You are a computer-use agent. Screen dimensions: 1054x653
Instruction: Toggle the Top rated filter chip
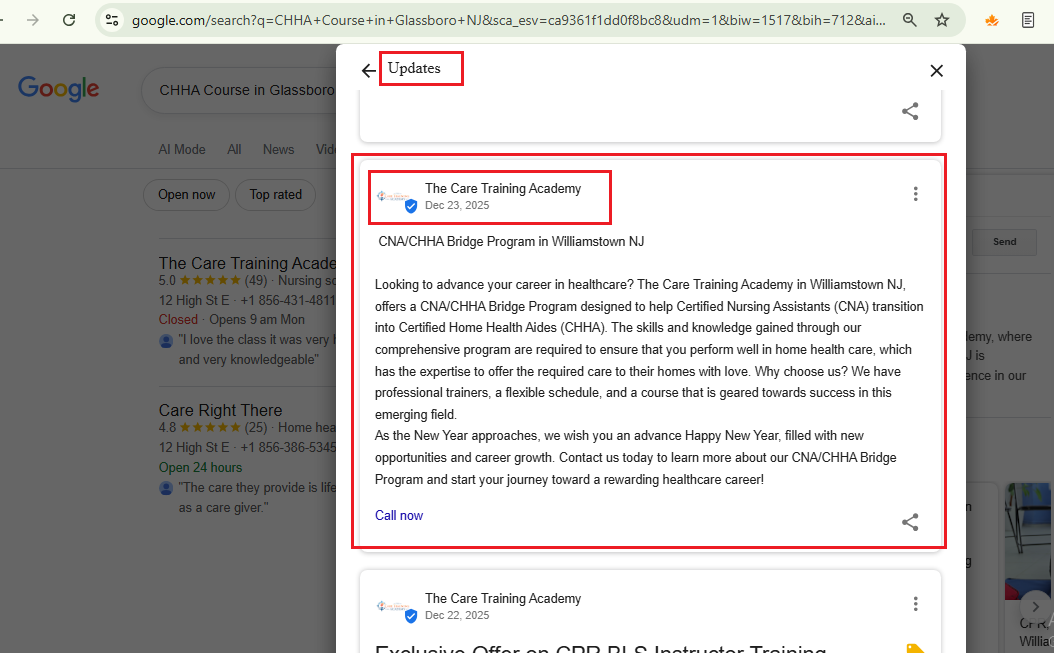click(275, 195)
